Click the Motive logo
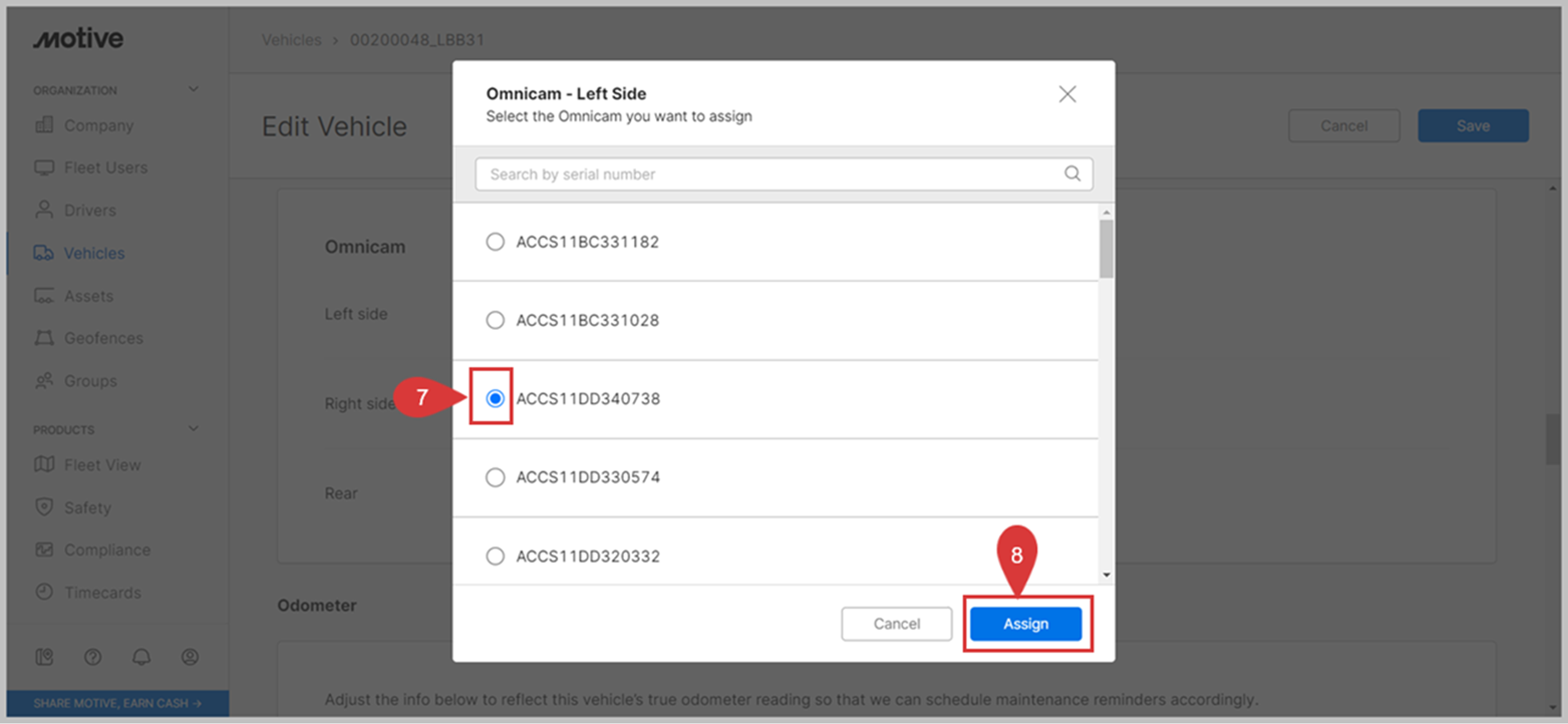1568x724 pixels. pos(78,38)
